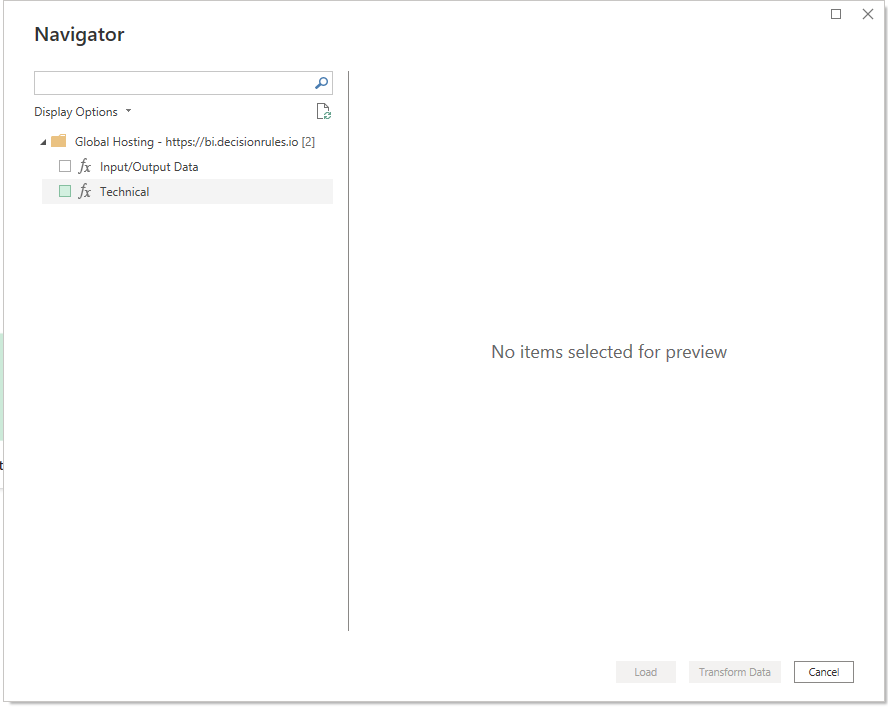Click the fx icon beside Input/Output Data
Image resolution: width=888 pixels, height=707 pixels.
(85, 167)
